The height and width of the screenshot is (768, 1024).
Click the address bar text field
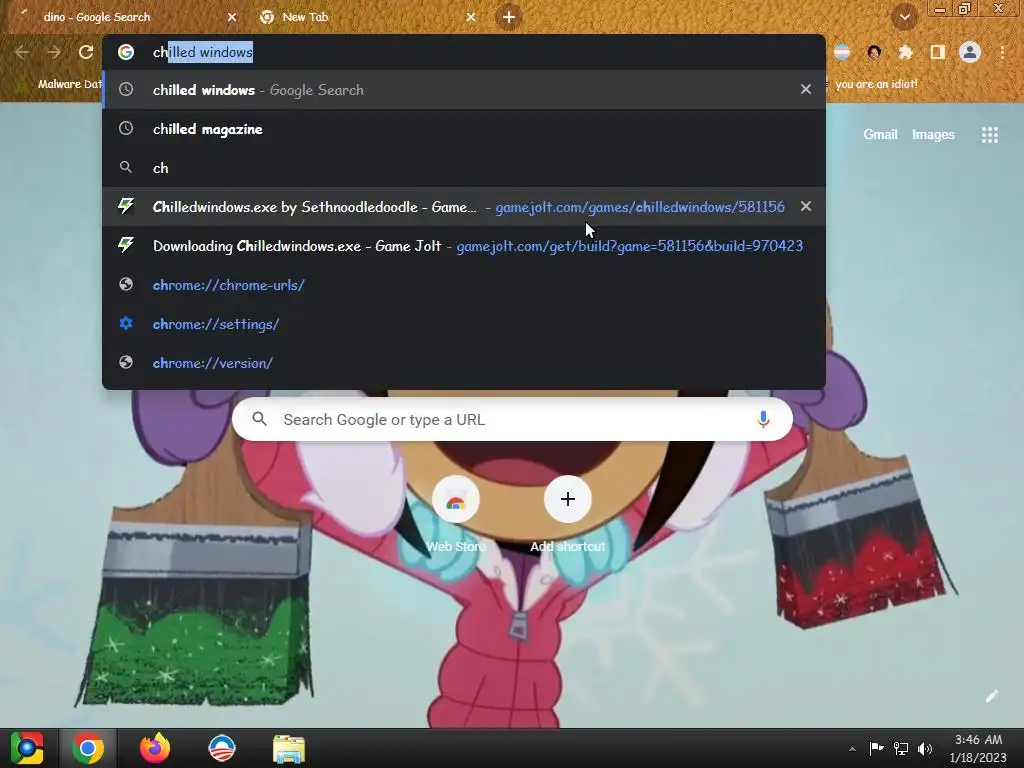tap(464, 52)
